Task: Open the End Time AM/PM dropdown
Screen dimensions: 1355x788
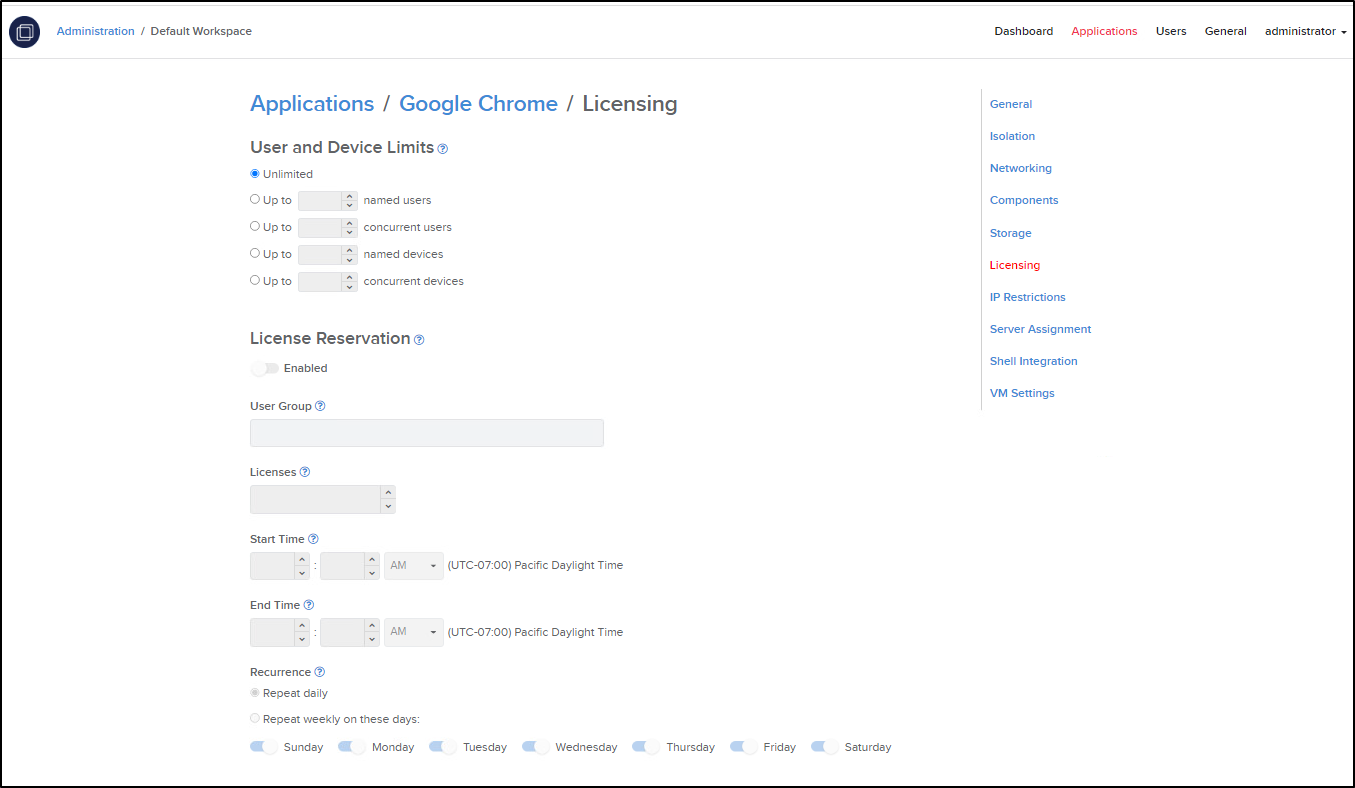Action: pos(414,632)
